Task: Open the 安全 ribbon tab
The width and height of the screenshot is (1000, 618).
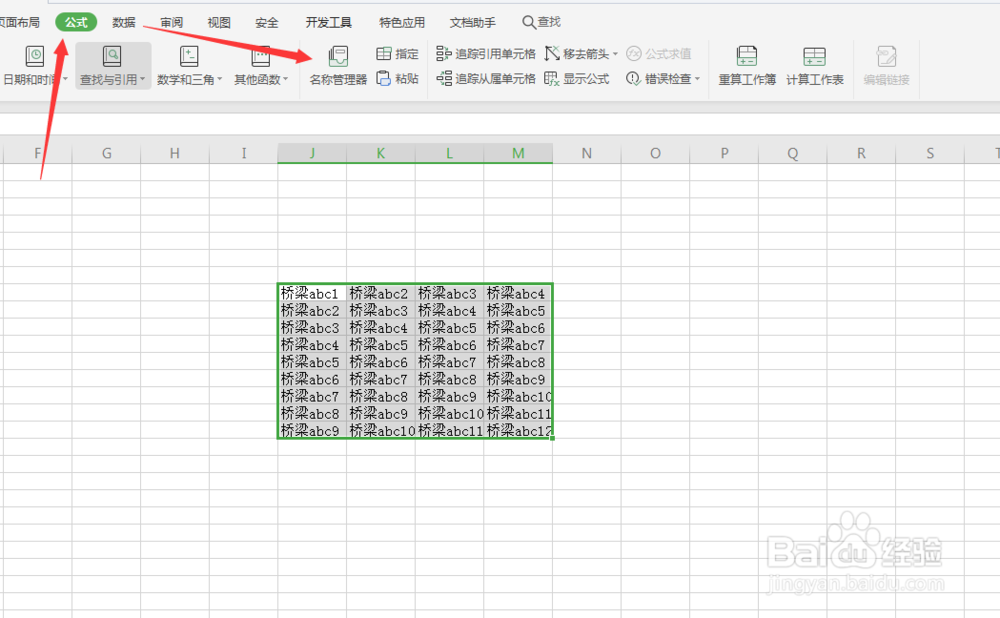Action: click(267, 22)
